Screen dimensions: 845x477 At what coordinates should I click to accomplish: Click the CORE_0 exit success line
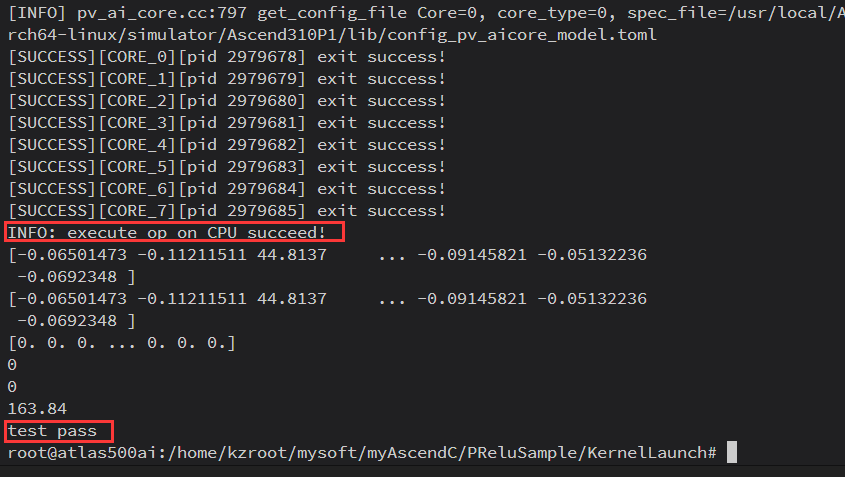(226, 57)
